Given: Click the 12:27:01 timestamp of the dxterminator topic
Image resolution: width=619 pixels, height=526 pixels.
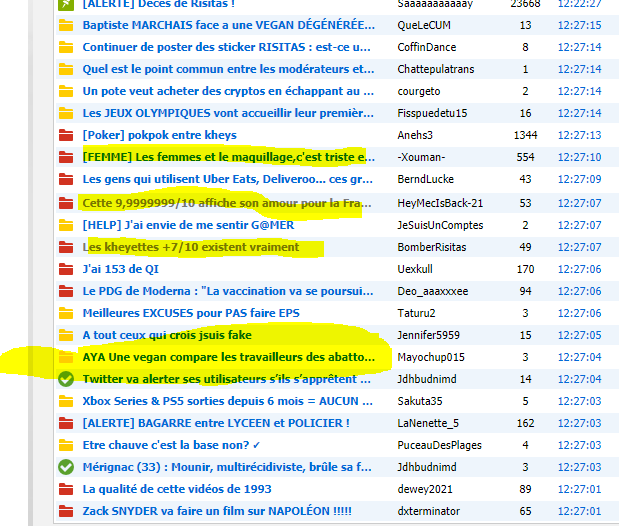Looking at the screenshot, I should click(579, 511).
